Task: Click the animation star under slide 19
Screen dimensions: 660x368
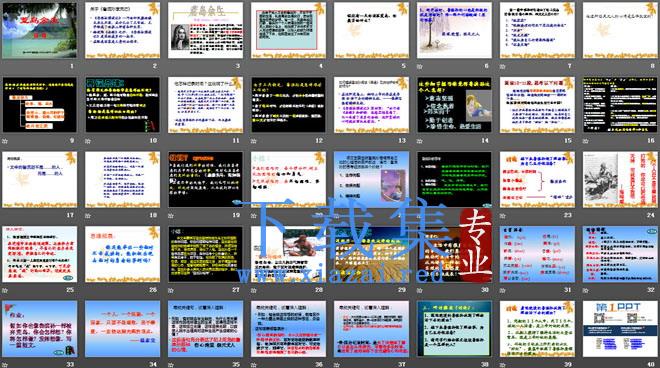Action: 171,215
